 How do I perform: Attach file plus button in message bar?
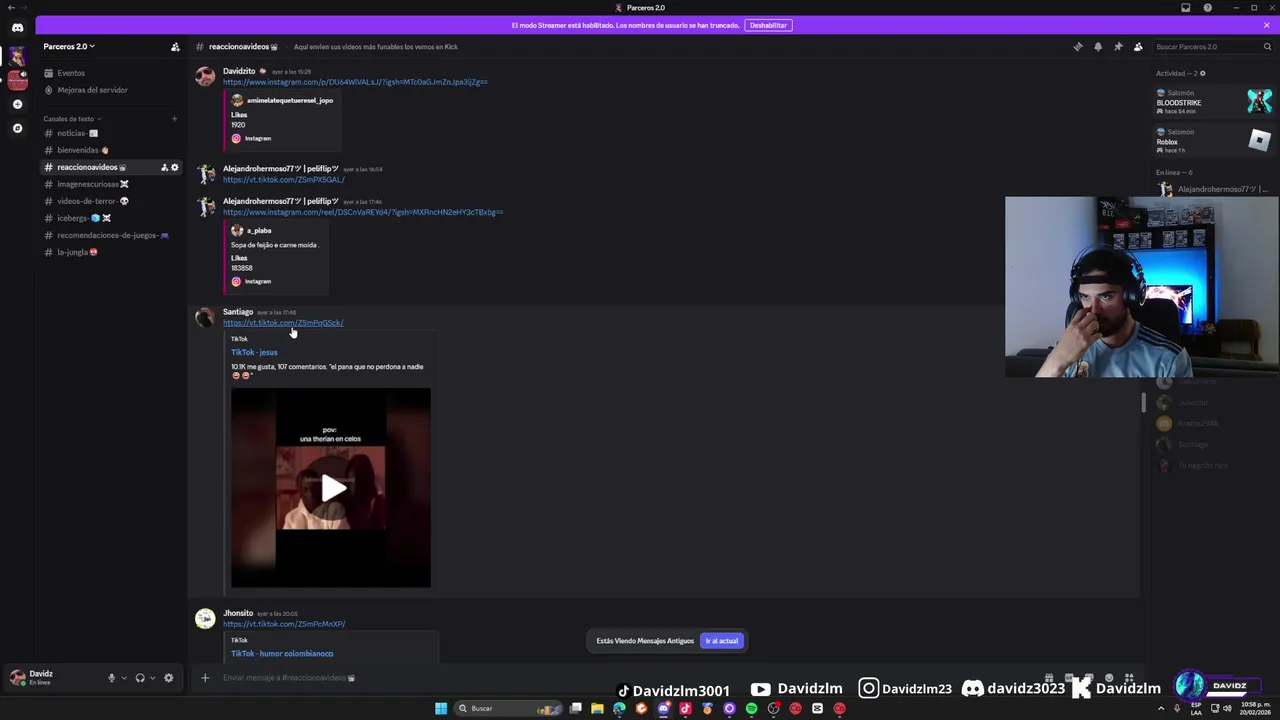(205, 678)
